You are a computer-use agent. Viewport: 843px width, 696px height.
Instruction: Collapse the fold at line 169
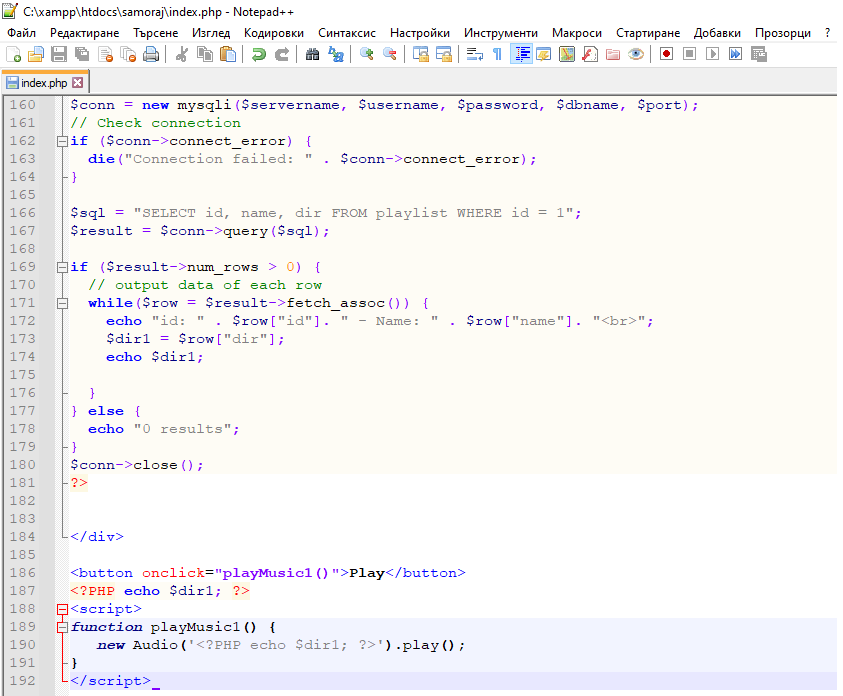[x=62, y=267]
